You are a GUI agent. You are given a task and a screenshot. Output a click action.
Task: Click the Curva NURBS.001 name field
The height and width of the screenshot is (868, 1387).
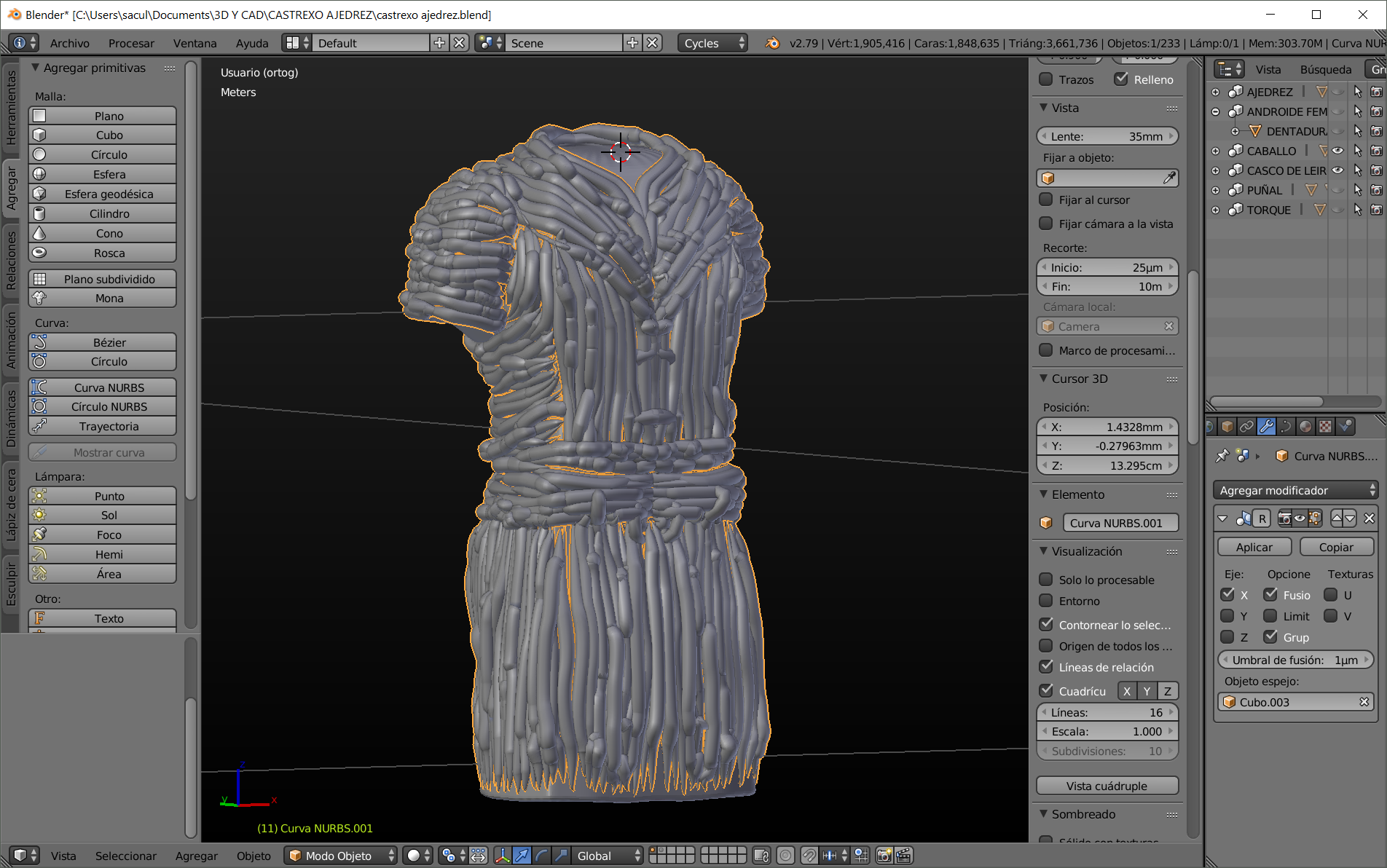pyautogui.click(x=1120, y=524)
